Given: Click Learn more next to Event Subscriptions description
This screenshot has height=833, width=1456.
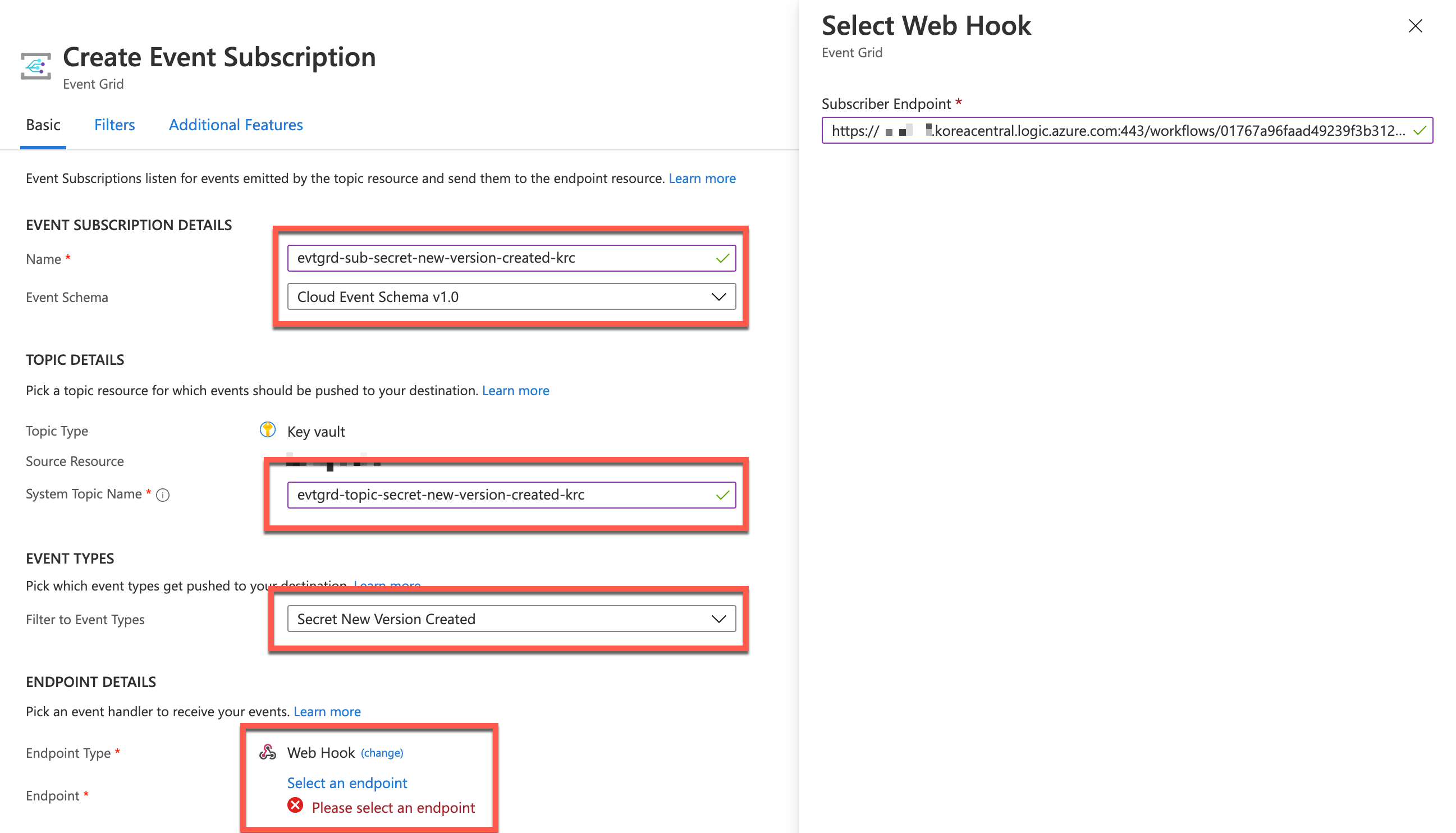Looking at the screenshot, I should [702, 178].
